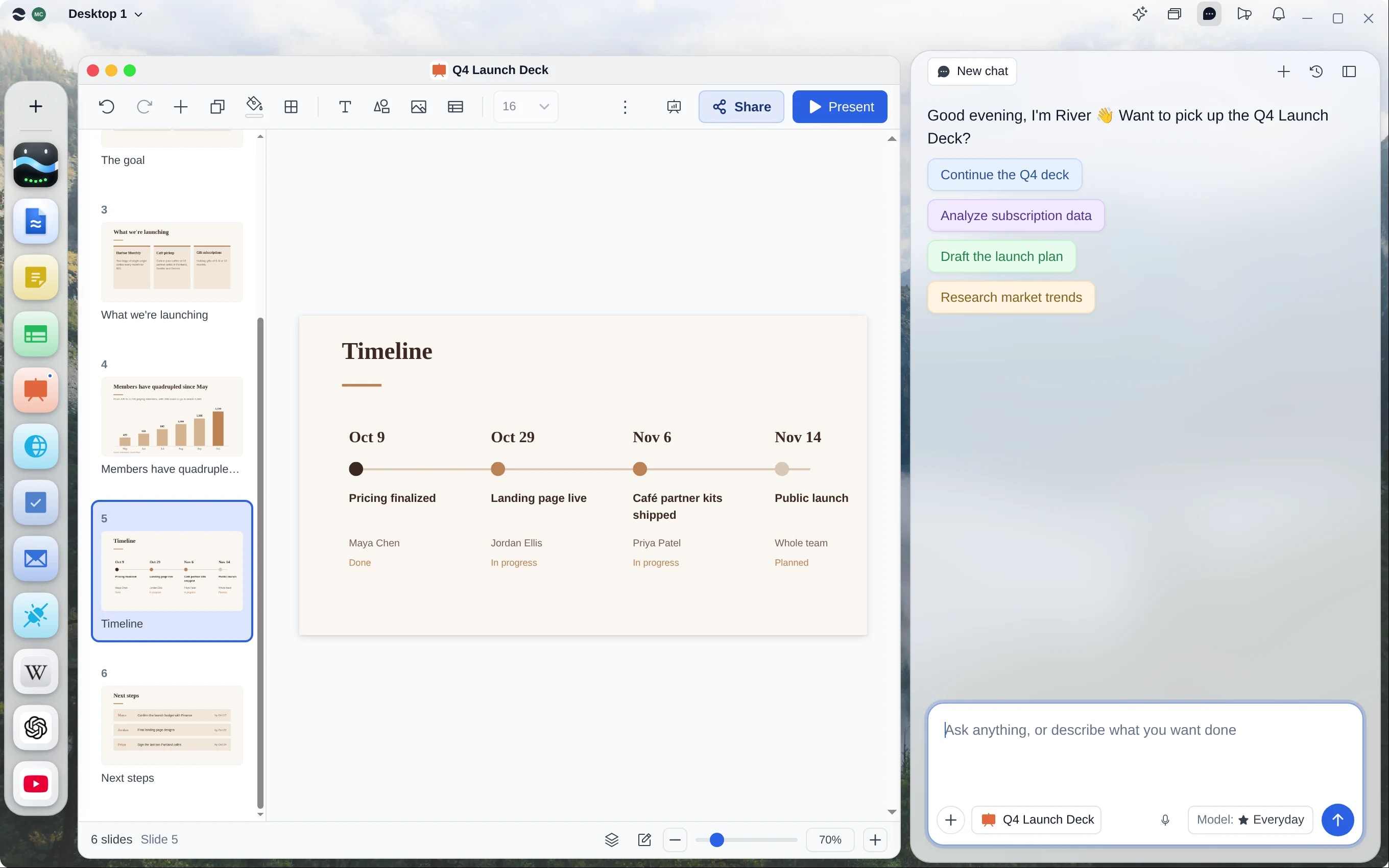1389x868 pixels.
Task: Open the fill color bucket tool
Action: 254,106
